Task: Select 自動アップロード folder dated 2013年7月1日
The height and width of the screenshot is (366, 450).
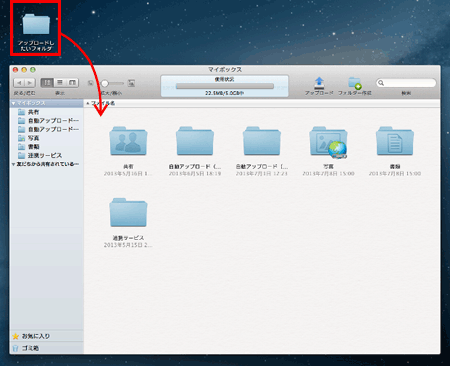Action: pyautogui.click(x=262, y=141)
